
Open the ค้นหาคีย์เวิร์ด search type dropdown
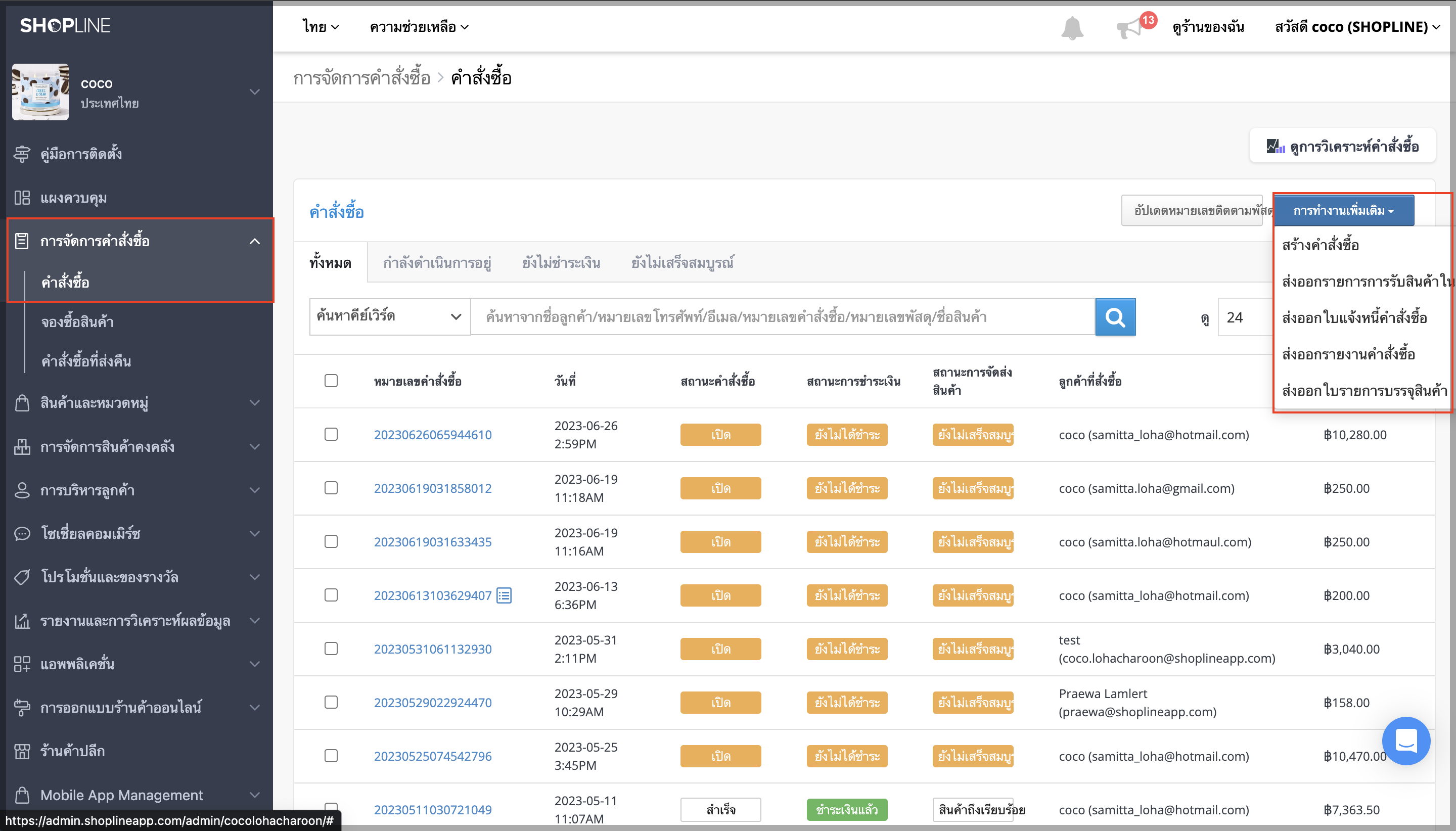[390, 317]
